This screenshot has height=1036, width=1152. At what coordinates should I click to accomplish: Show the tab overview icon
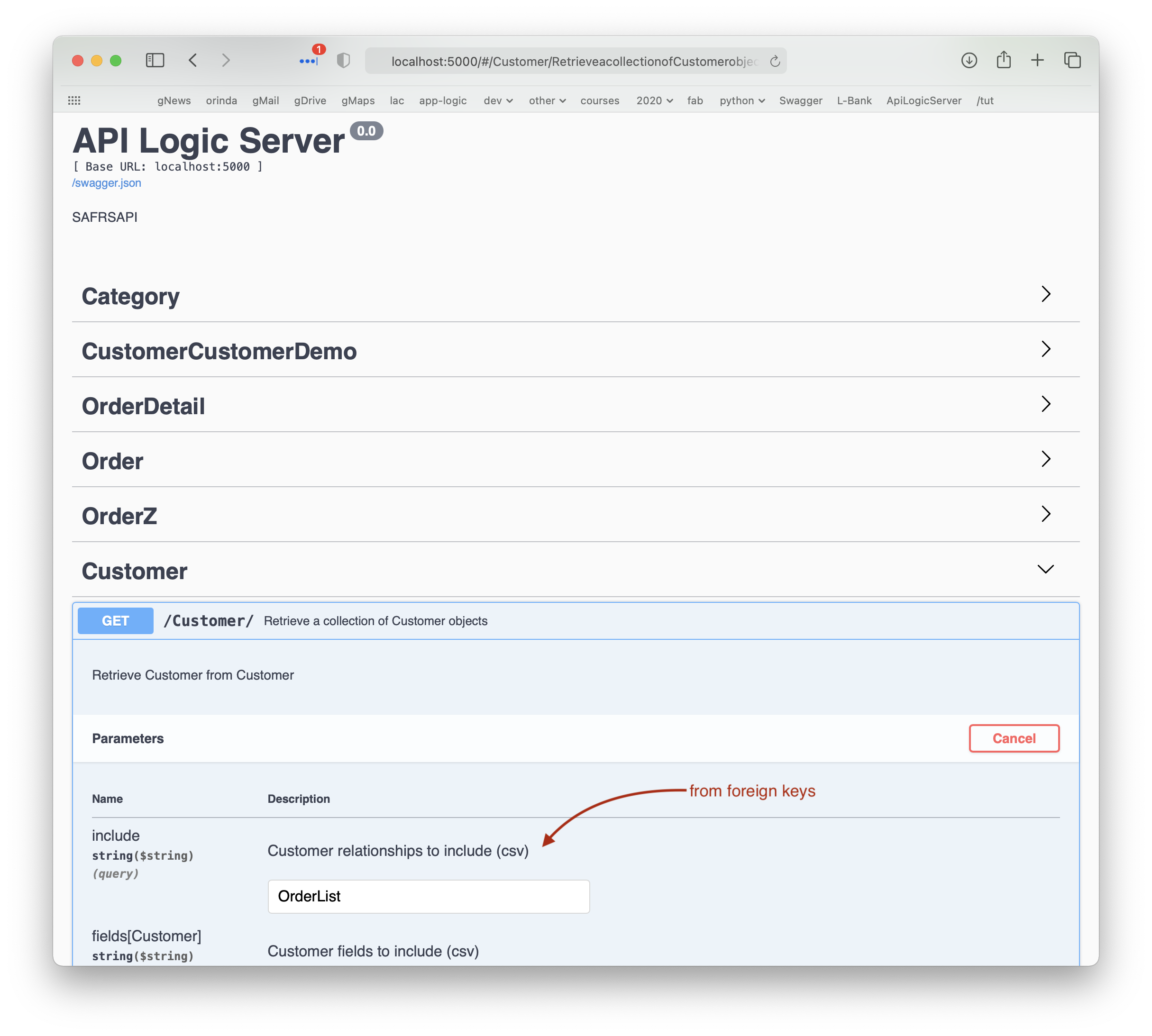tap(1072, 60)
